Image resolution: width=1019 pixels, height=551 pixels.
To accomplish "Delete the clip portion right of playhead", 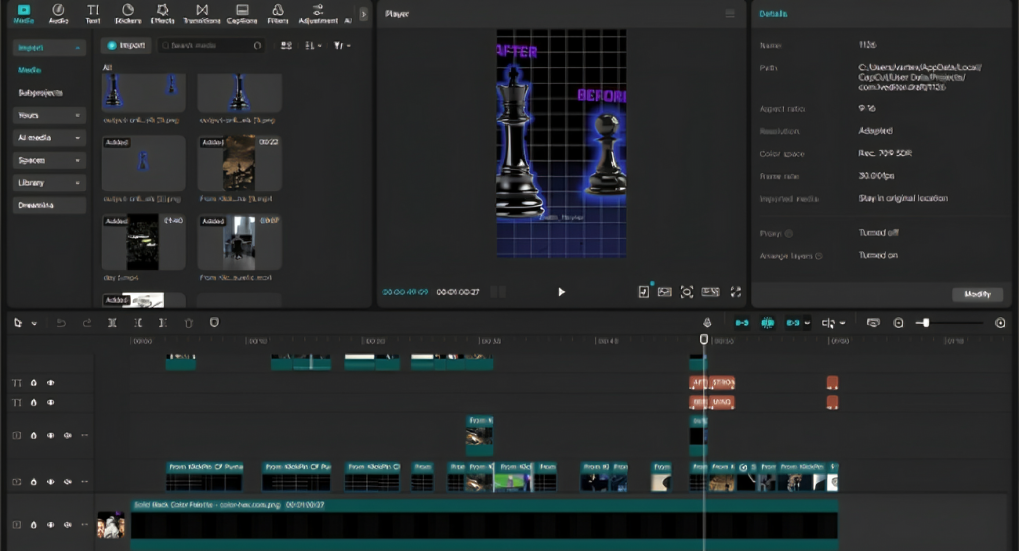I will tap(163, 323).
